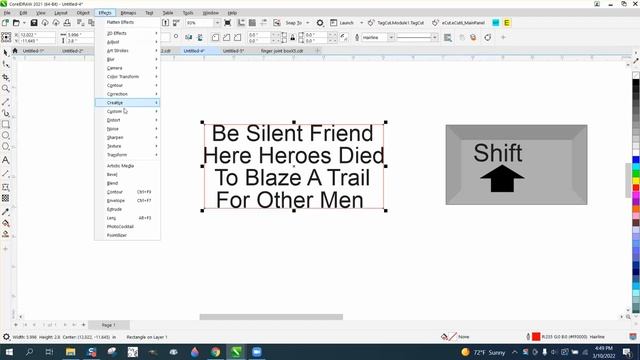This screenshot has width=640, height=360.
Task: Click the X position input field
Action: coord(37,35)
